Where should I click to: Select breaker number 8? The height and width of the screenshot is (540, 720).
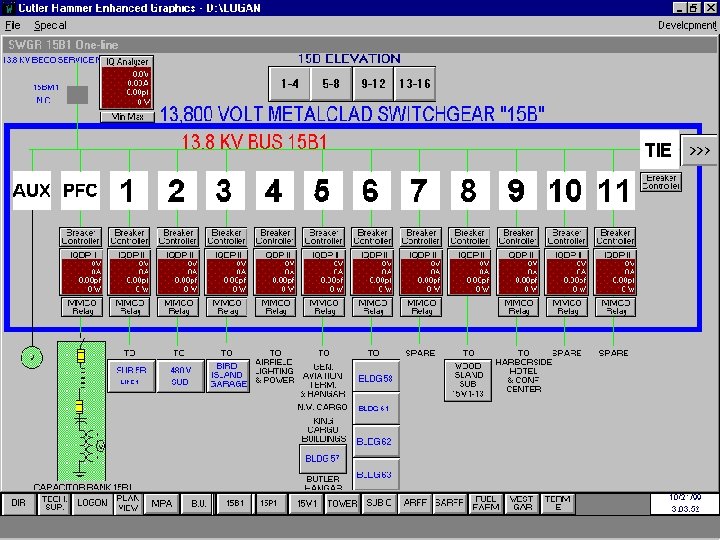click(470, 190)
